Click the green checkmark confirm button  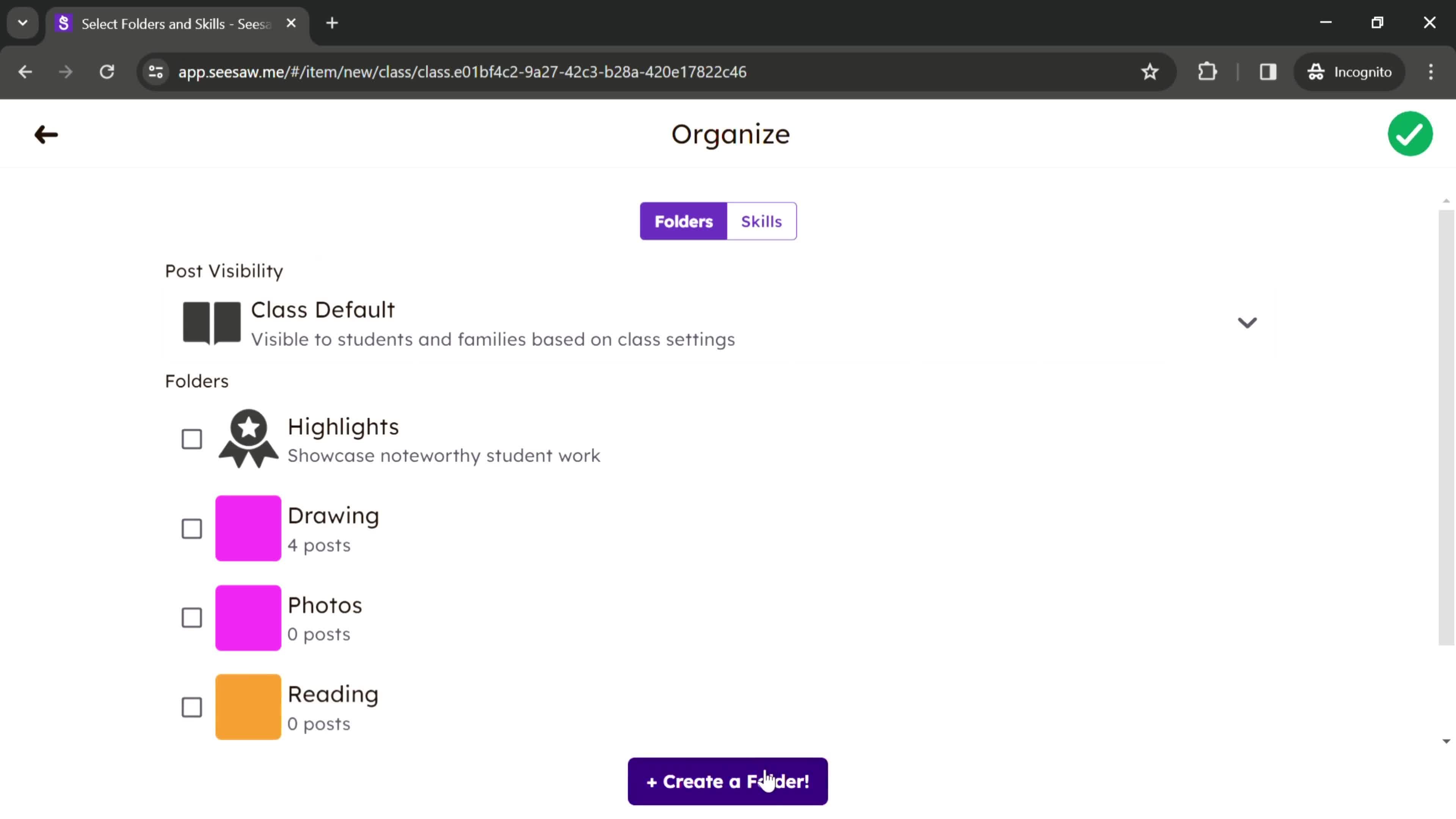click(x=1410, y=133)
